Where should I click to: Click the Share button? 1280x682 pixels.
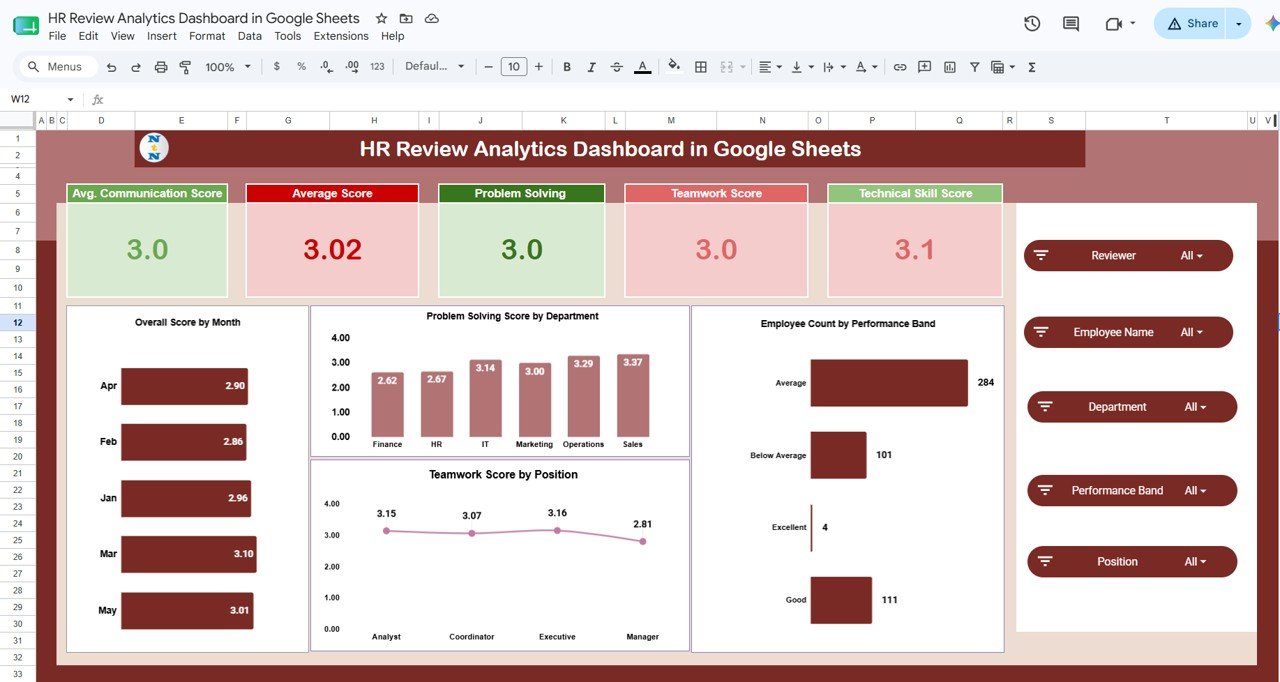[1191, 24]
